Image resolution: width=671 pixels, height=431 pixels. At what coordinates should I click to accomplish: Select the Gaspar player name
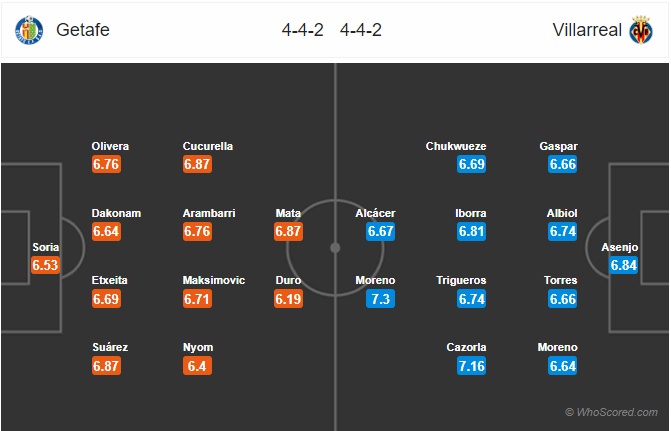[558, 146]
